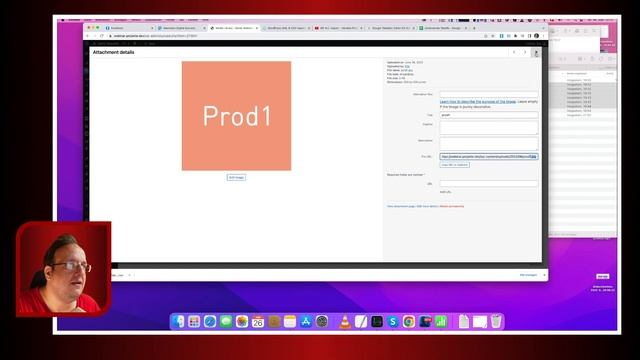Open Numbers chart icon in Dock
Screen dimensions: 640x360
pyautogui.click(x=441, y=322)
